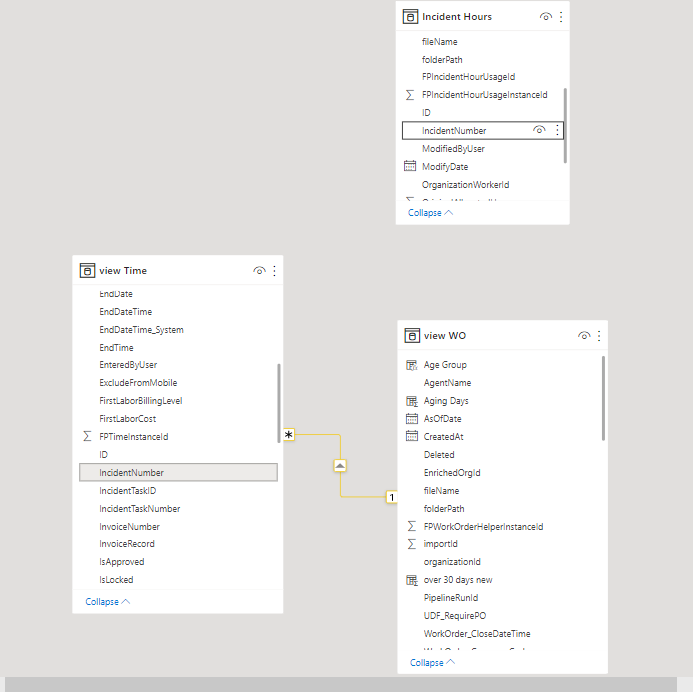Click calendar icon next to CreatedAt
This screenshot has width=693, height=692.
pos(411,436)
